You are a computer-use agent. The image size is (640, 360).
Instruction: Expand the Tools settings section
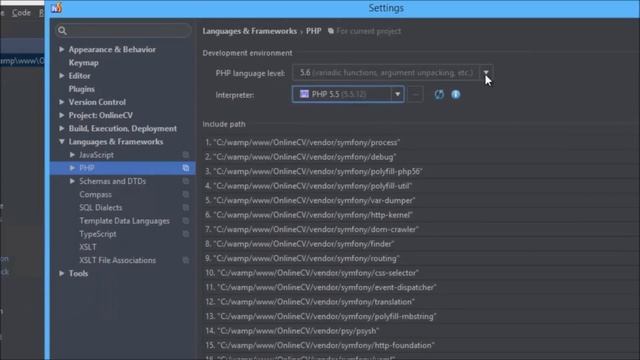point(62,273)
